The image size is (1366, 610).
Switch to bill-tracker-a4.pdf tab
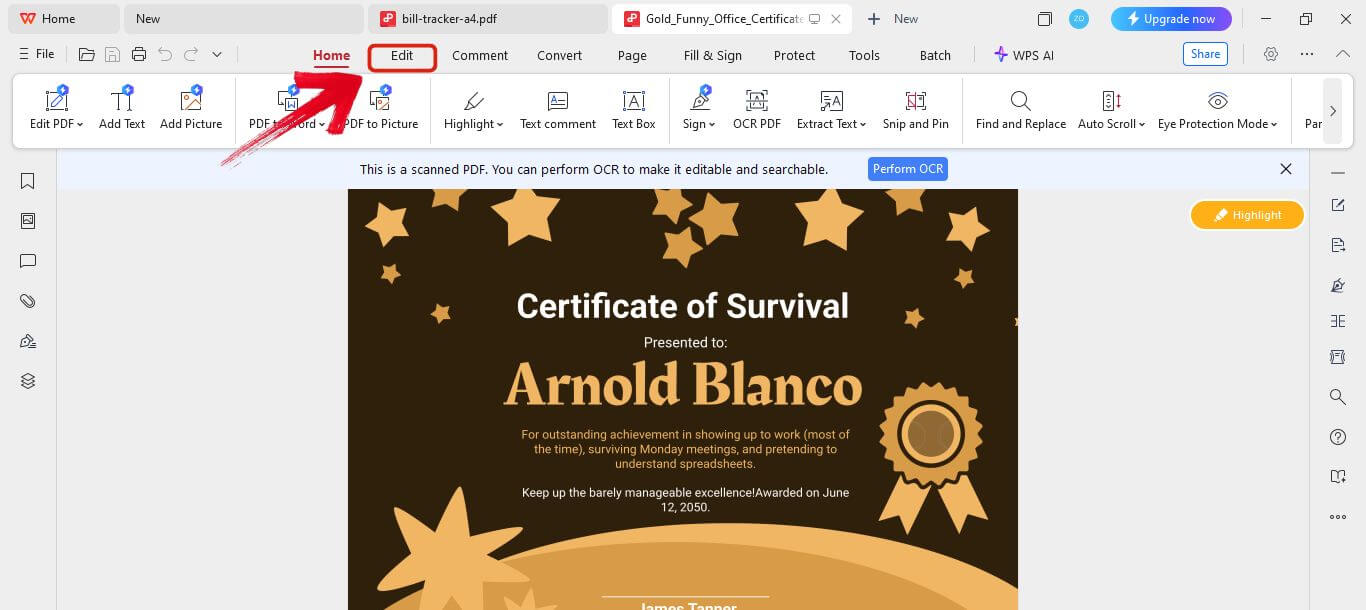pos(488,19)
